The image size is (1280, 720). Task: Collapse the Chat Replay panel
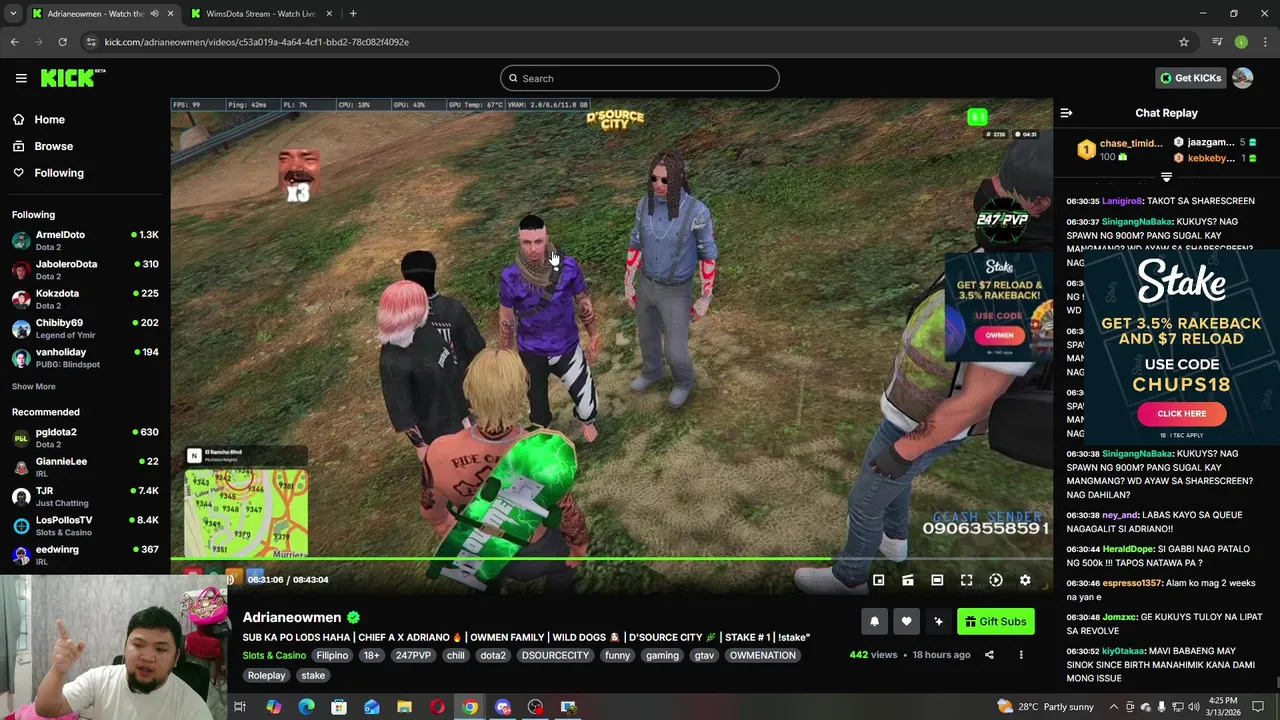[1066, 113]
